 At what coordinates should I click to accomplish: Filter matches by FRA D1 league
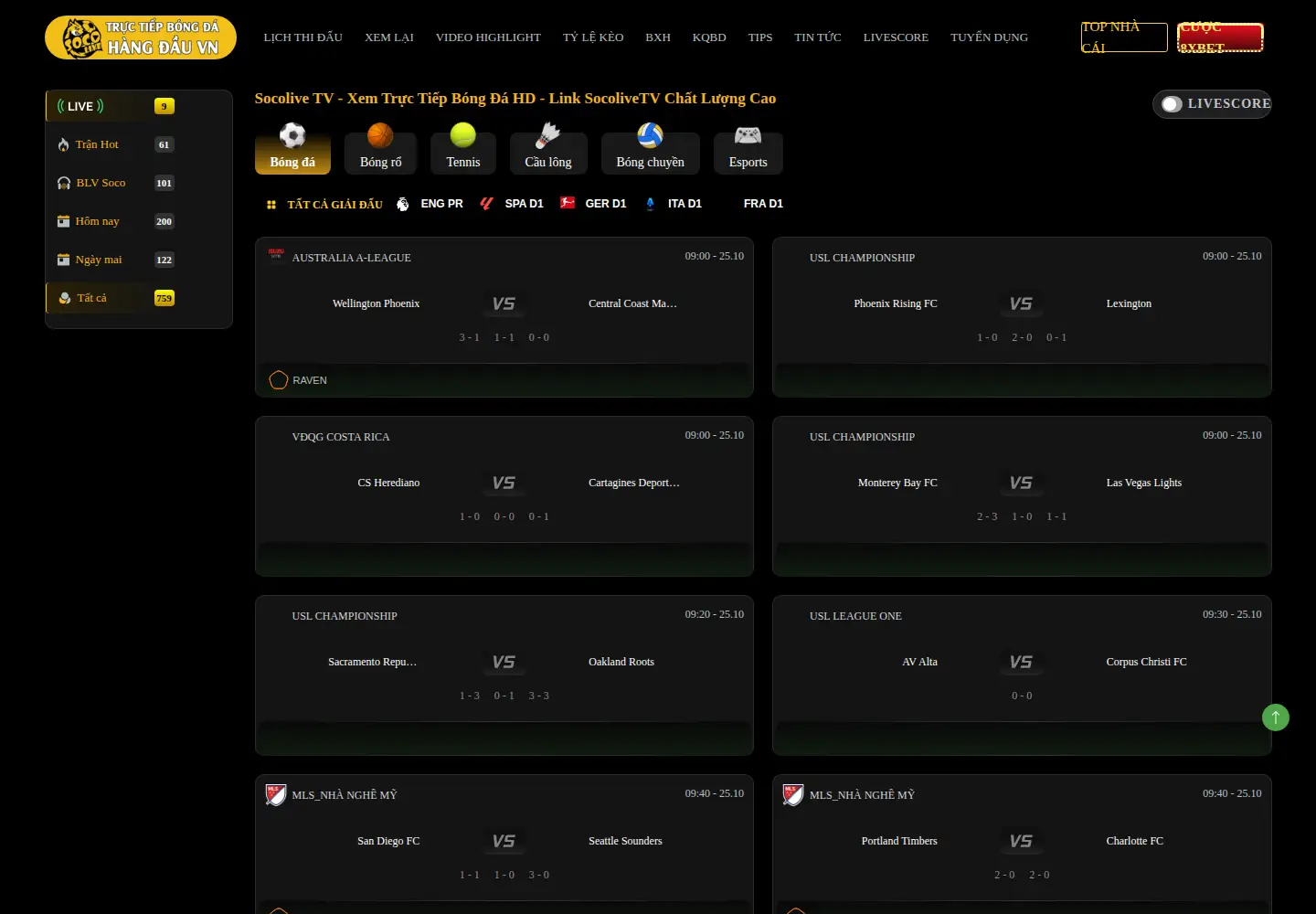click(x=763, y=204)
